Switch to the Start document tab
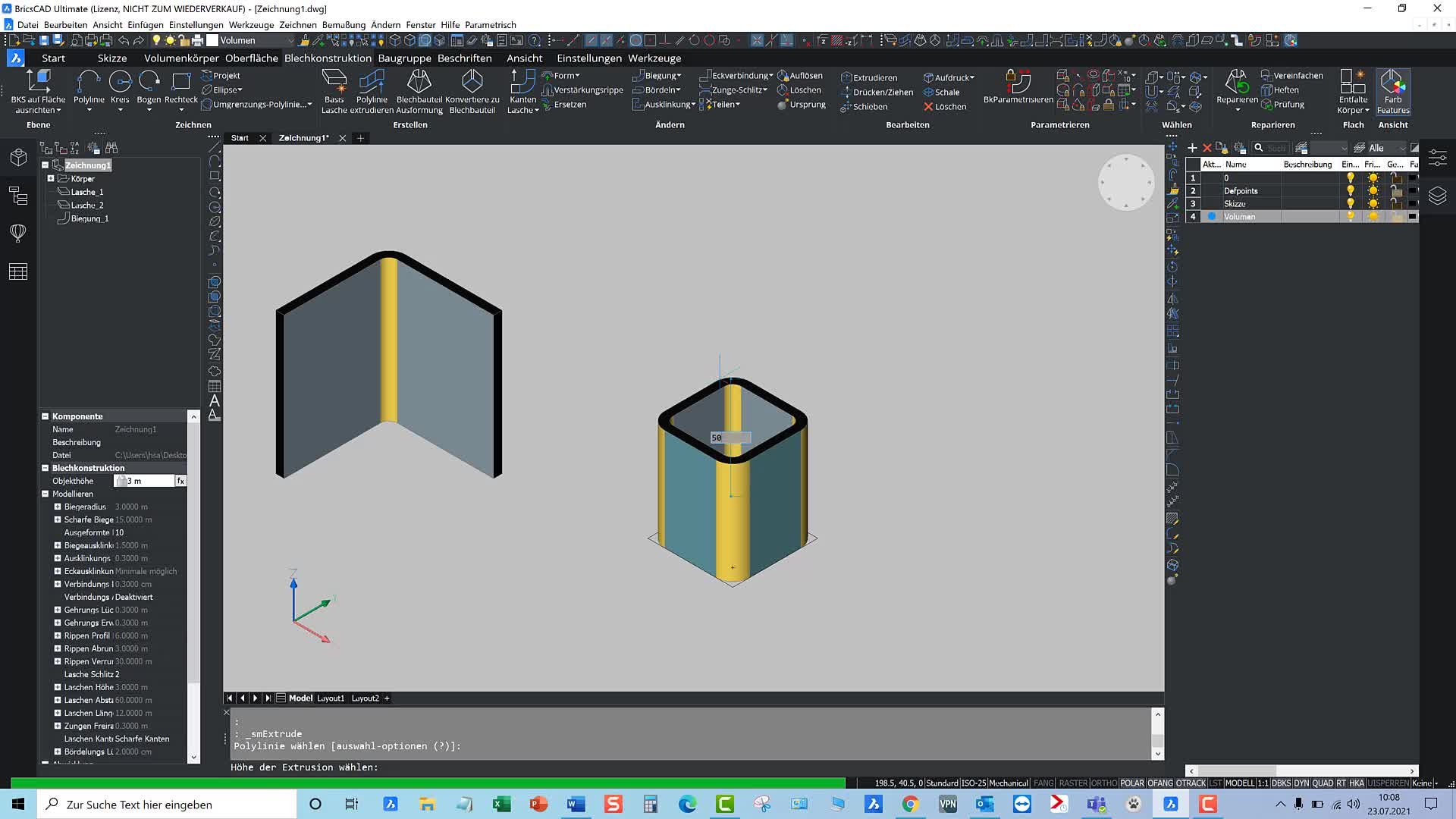1456x819 pixels. (x=240, y=138)
